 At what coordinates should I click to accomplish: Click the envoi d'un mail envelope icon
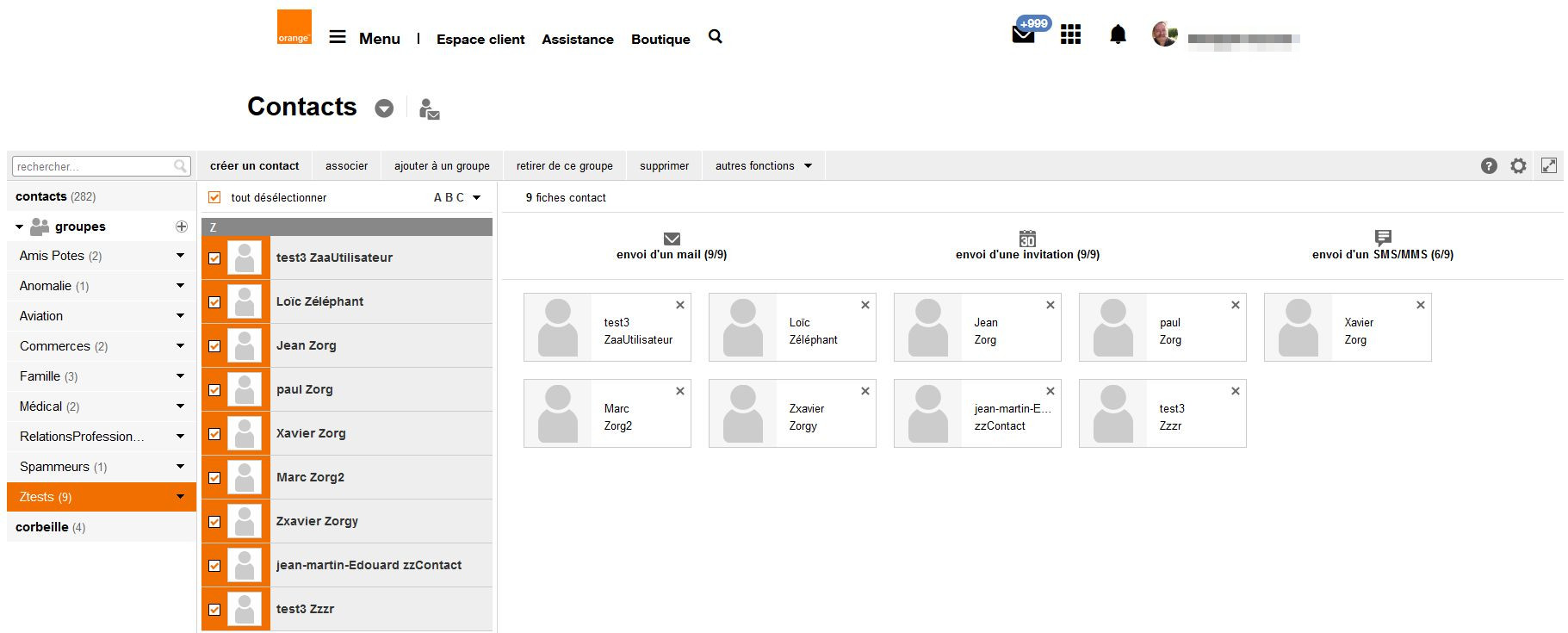tap(672, 239)
